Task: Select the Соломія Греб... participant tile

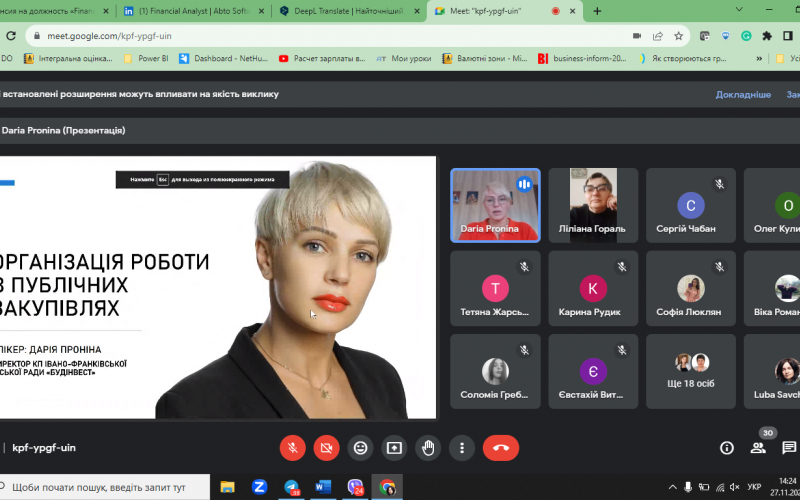Action: [495, 371]
